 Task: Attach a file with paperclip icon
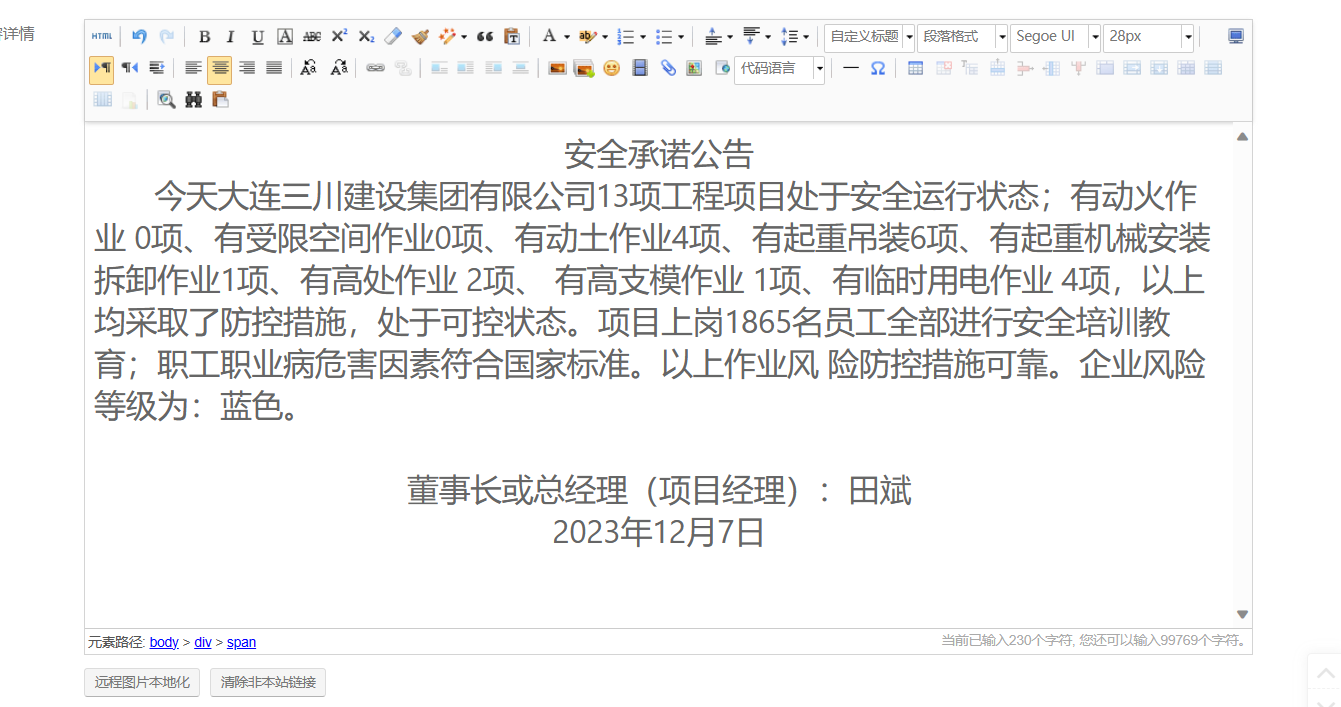point(668,68)
